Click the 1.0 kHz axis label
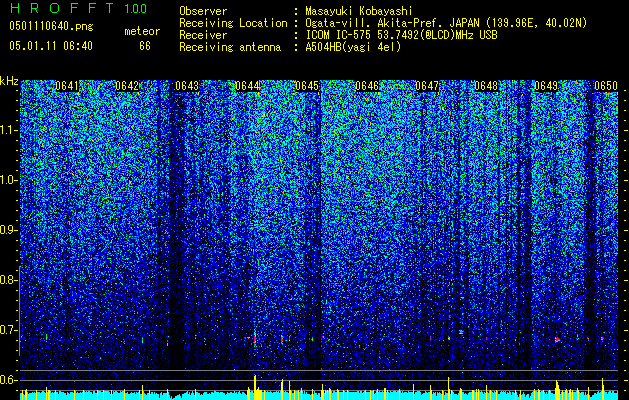This screenshot has width=629, height=400. point(9,180)
